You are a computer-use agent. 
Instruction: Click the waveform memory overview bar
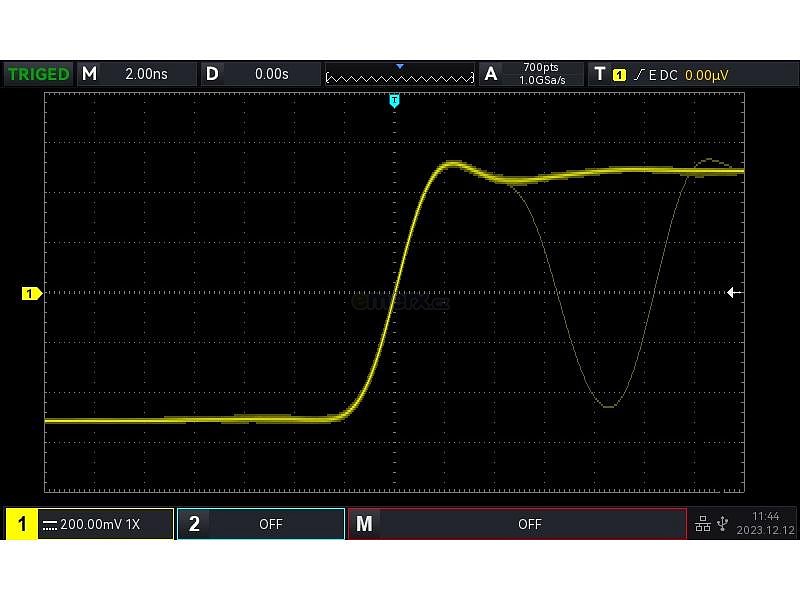point(400,75)
